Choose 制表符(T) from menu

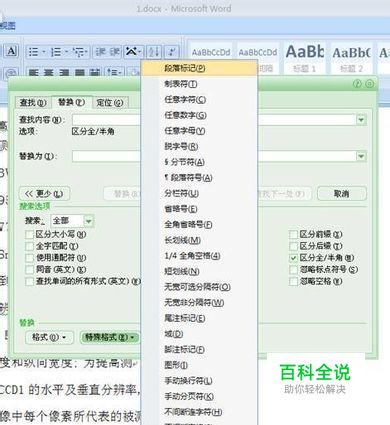coord(199,84)
